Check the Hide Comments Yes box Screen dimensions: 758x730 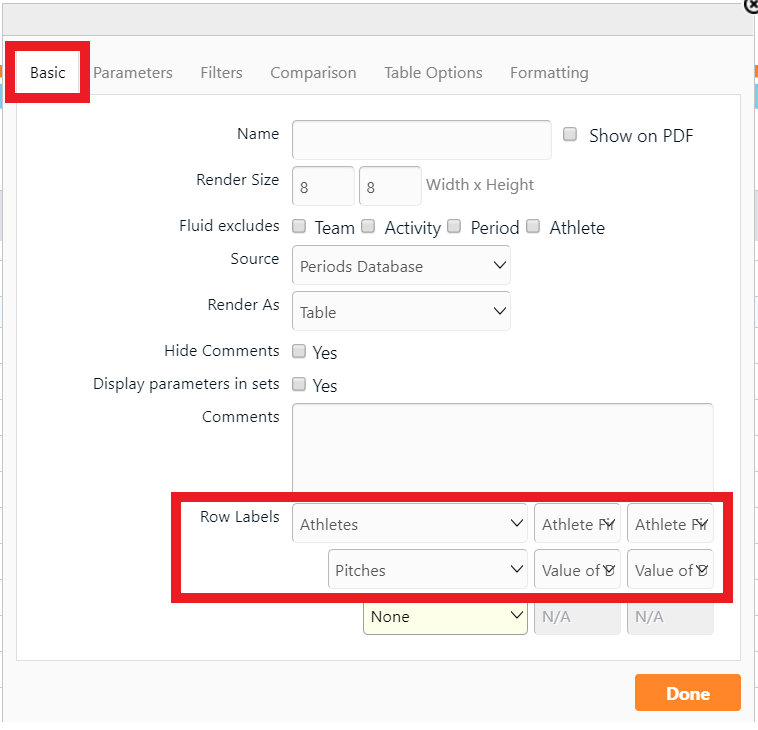tap(299, 352)
